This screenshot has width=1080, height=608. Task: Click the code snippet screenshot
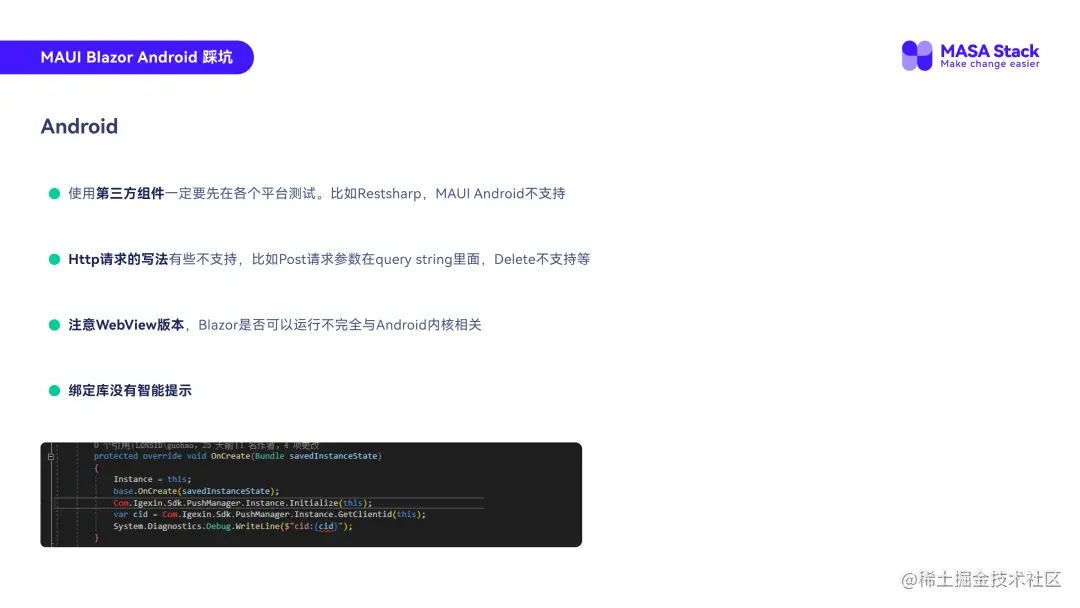(310, 494)
